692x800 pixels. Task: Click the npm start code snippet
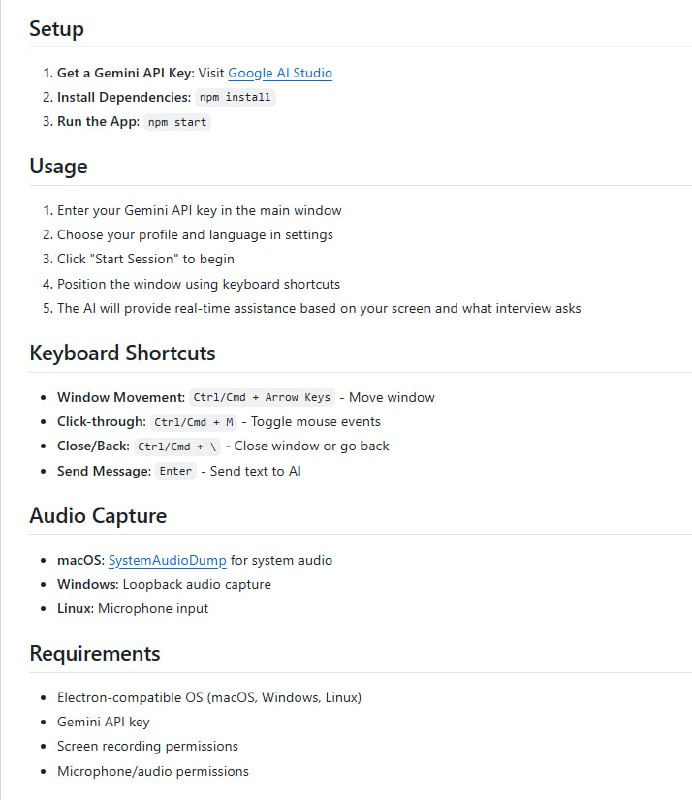(177, 122)
